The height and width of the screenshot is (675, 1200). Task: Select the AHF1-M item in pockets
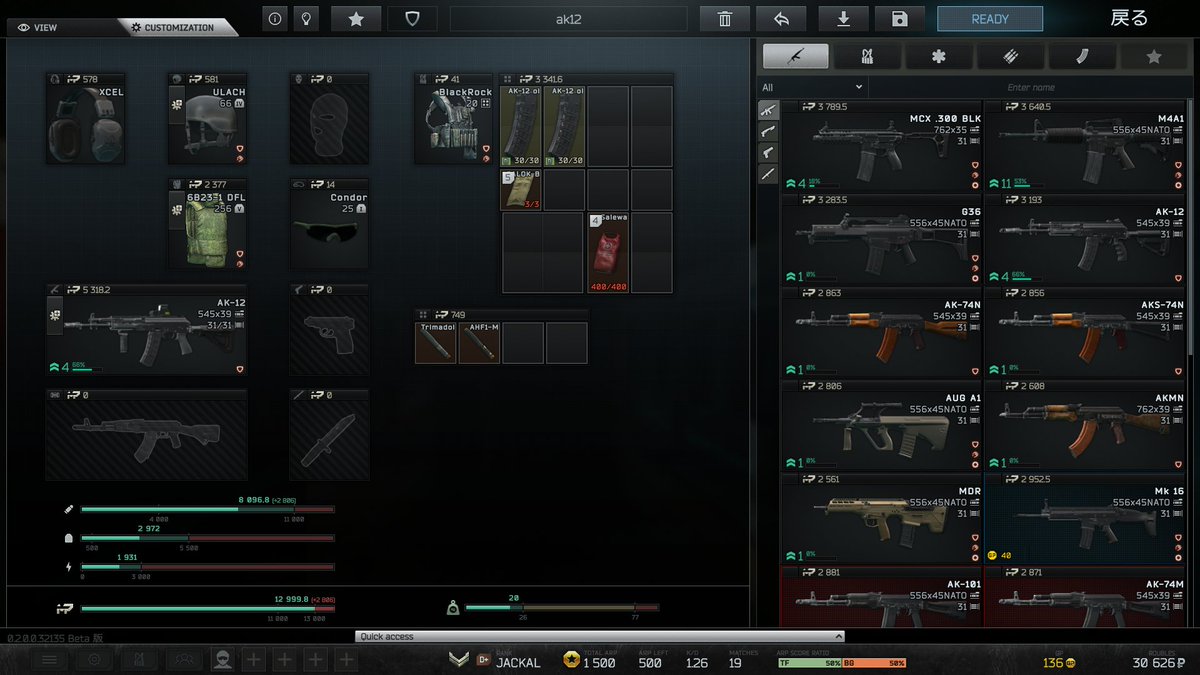(479, 342)
